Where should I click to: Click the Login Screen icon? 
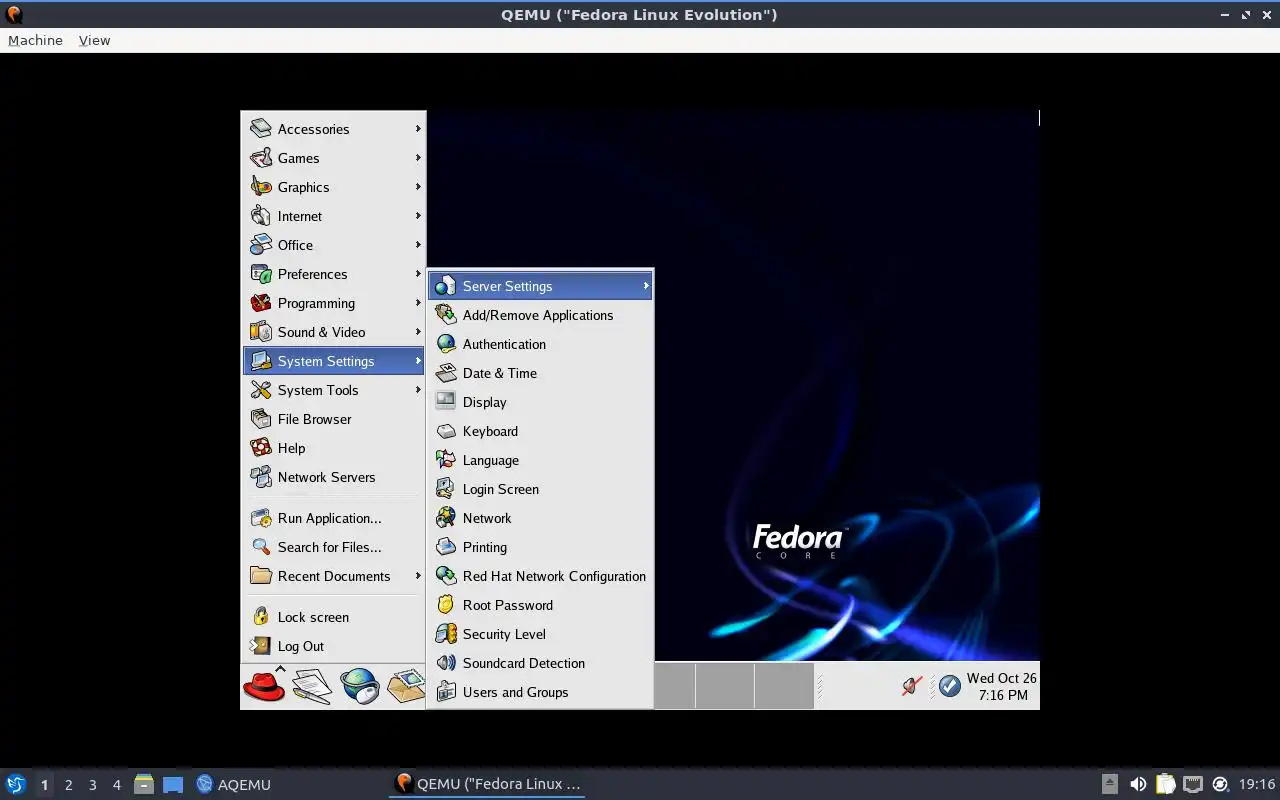point(446,489)
